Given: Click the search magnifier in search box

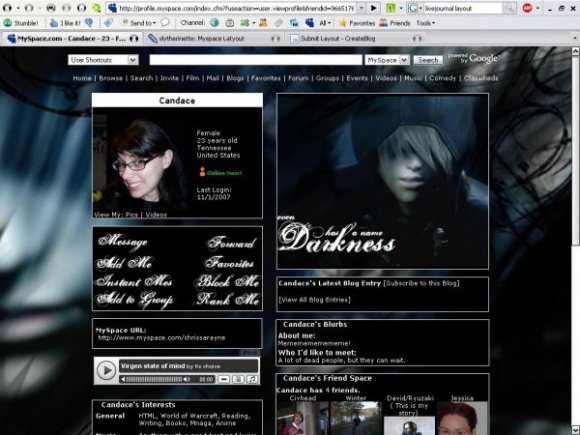Looking at the screenshot, I should click(x=509, y=8).
